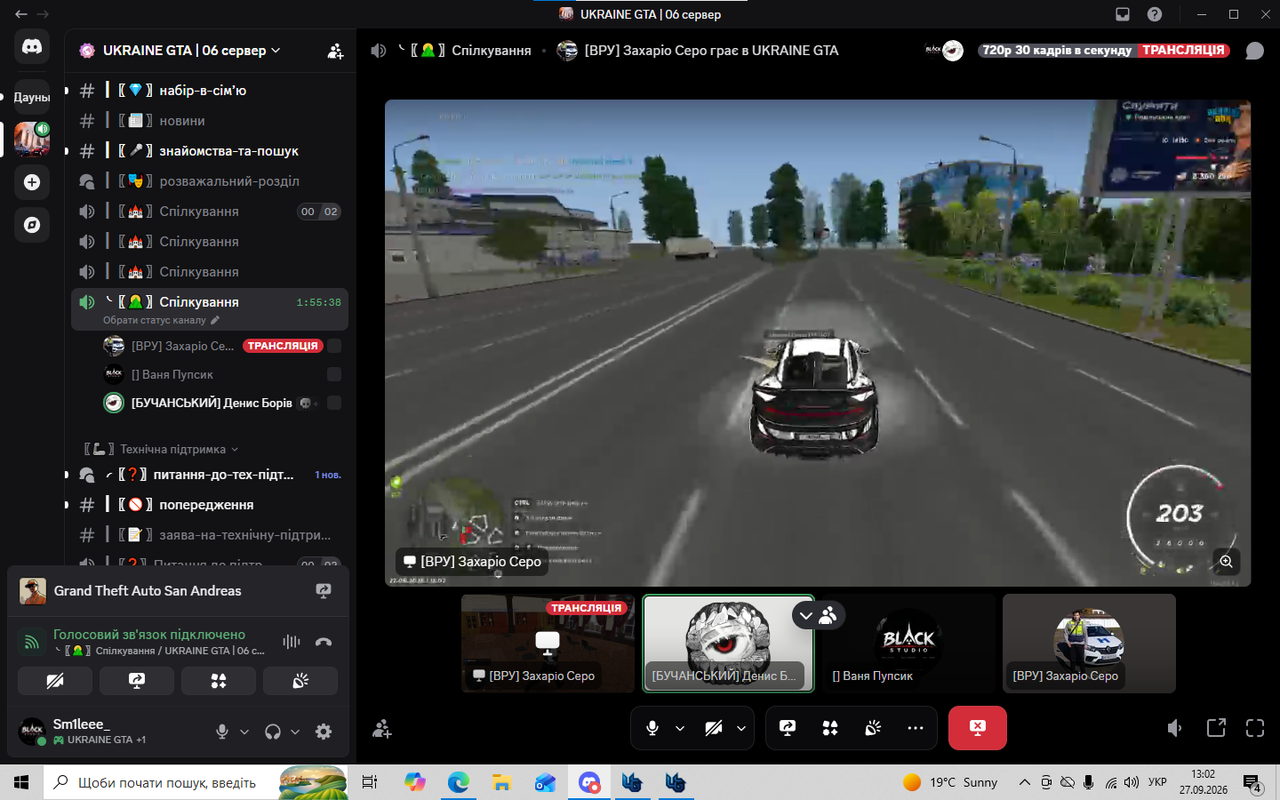Click the invite friends icon left of call bar

(381, 729)
